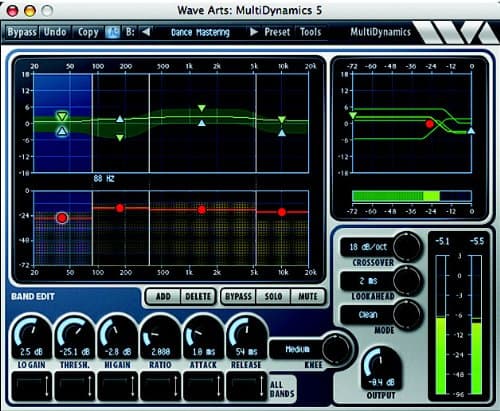Click green triangle on transfer curve left edge
This screenshot has width=500, height=411.
(353, 116)
